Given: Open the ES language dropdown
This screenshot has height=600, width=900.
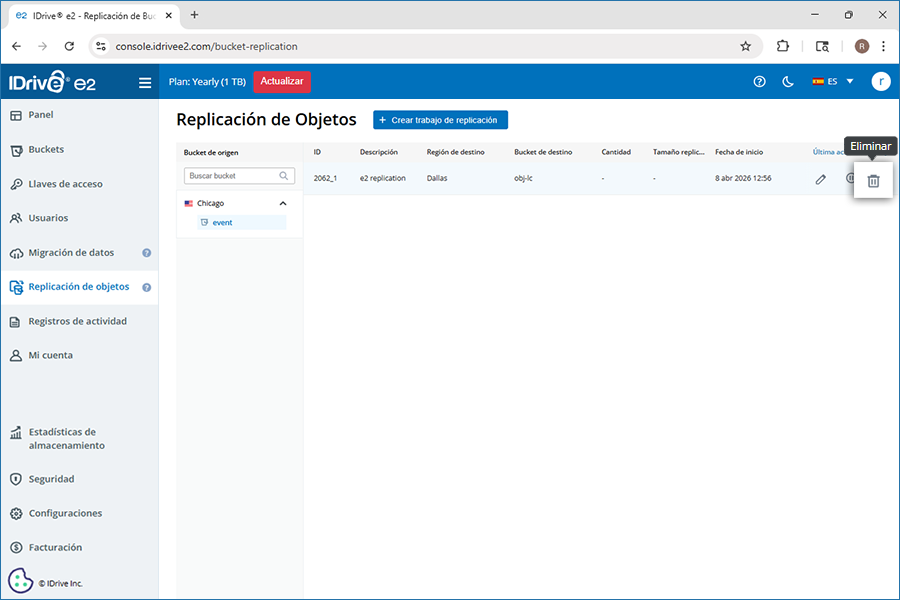Looking at the screenshot, I should [x=833, y=82].
